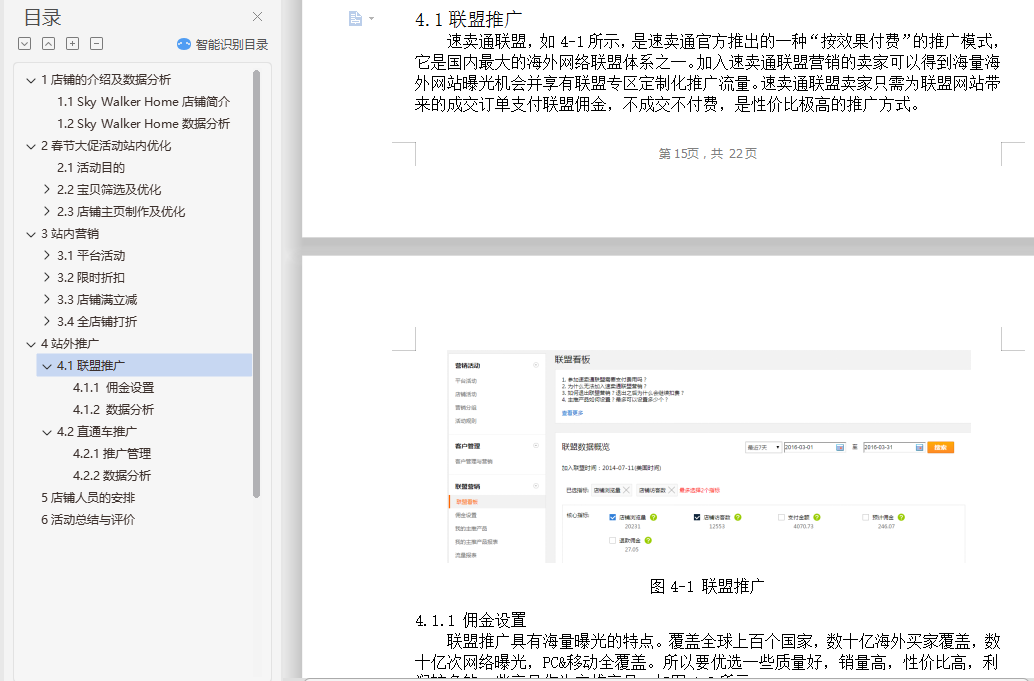
Task: Expand the '2.2 宝贝筛选及优化' entry
Action: (46, 189)
